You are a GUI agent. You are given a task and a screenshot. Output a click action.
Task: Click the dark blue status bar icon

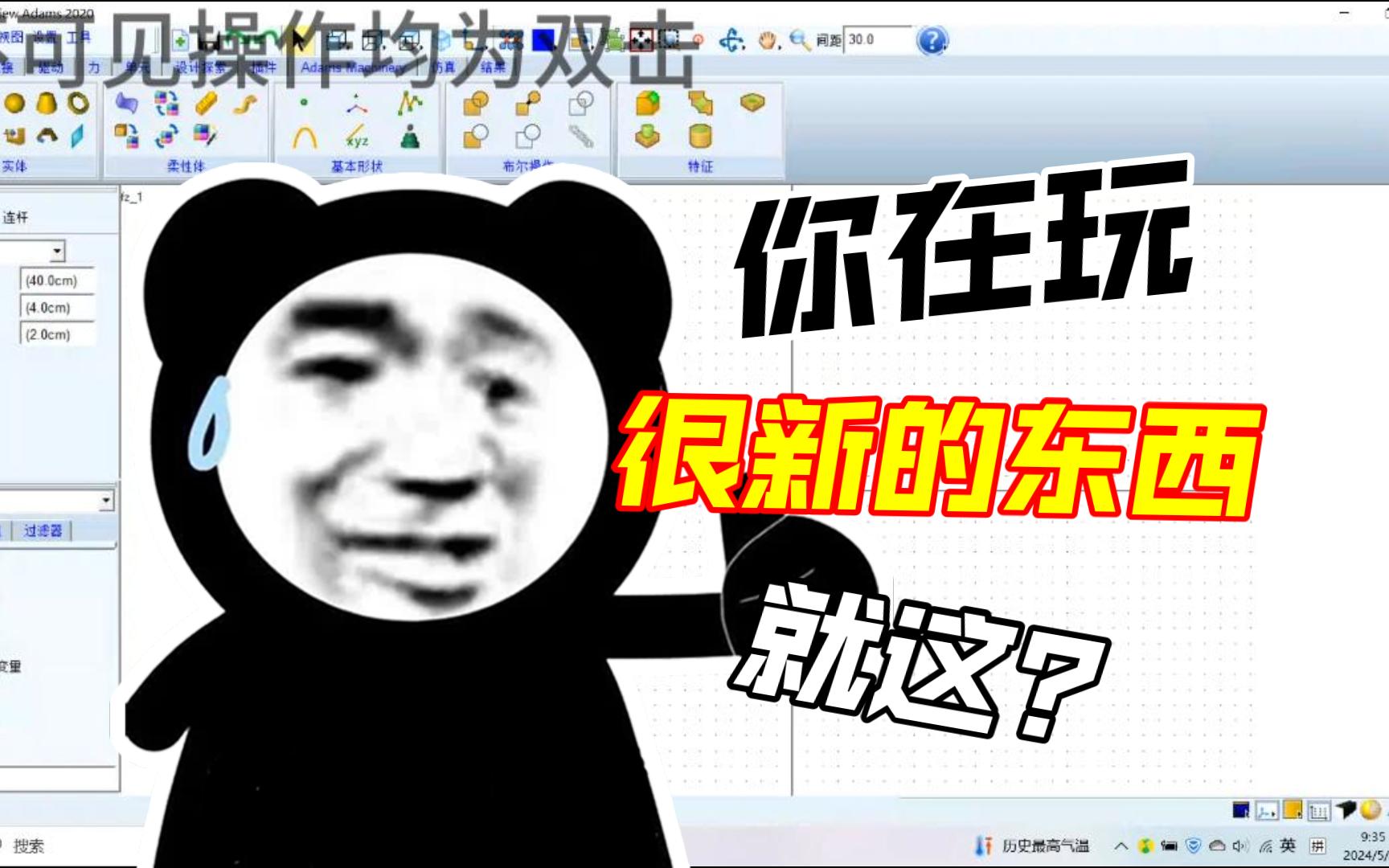point(1241,810)
